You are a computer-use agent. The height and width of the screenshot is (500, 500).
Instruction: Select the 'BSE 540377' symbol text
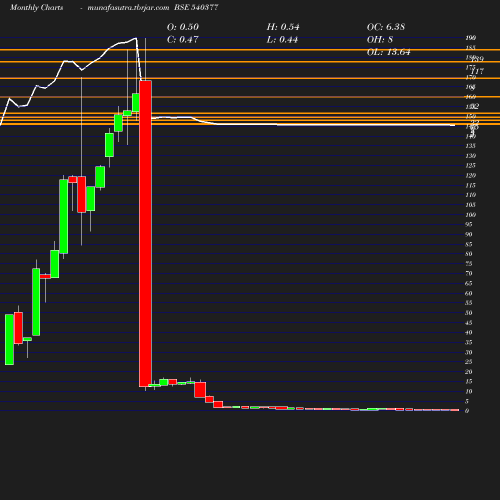(196, 7)
